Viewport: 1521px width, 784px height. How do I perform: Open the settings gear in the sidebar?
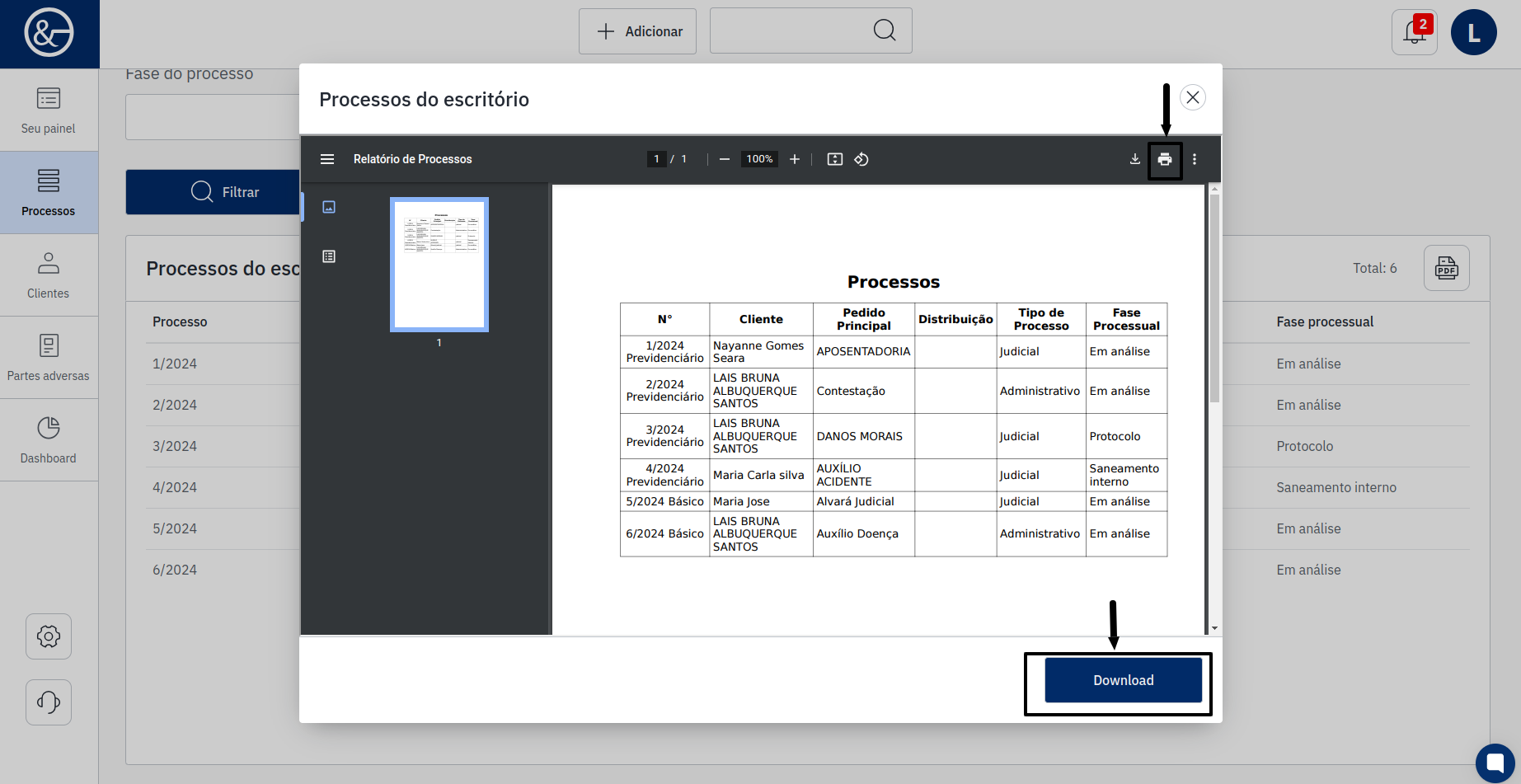pos(49,636)
